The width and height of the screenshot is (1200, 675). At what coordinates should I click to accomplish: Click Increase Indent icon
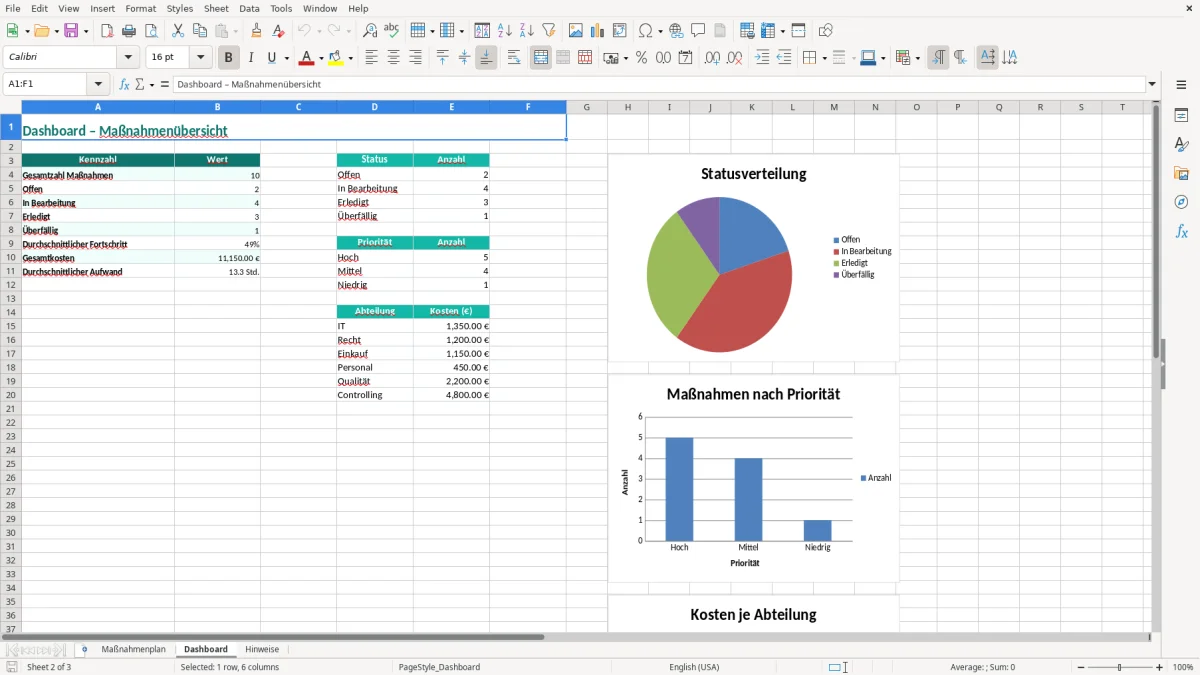click(x=762, y=58)
